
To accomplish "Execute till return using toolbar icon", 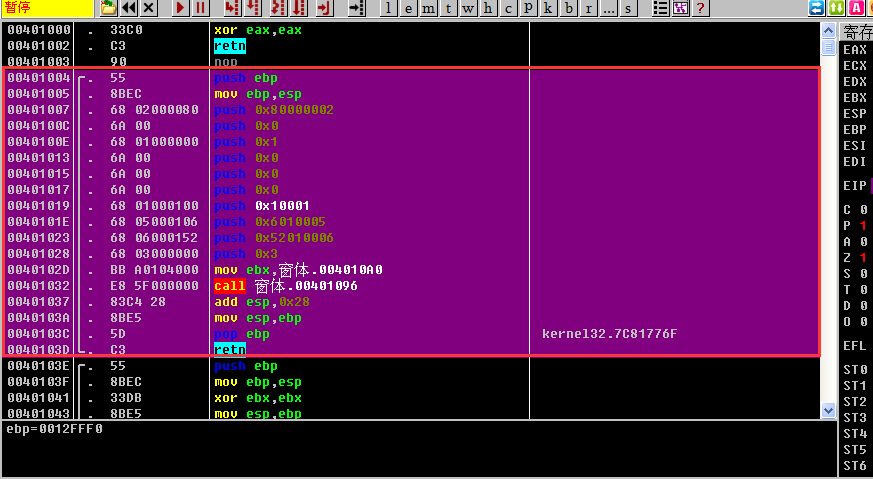I will click(x=322, y=8).
